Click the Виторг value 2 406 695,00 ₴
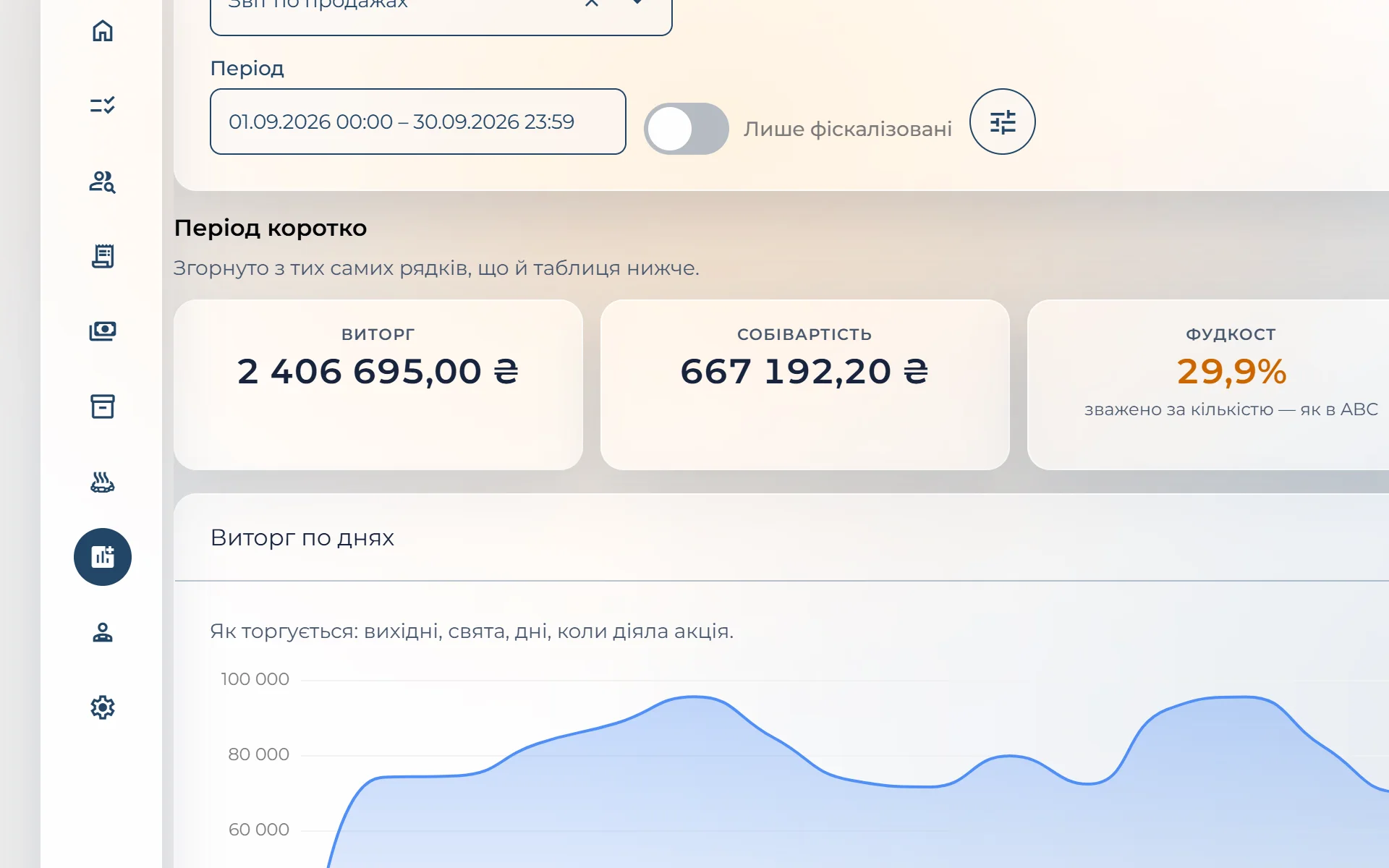1389x868 pixels. coord(378,372)
